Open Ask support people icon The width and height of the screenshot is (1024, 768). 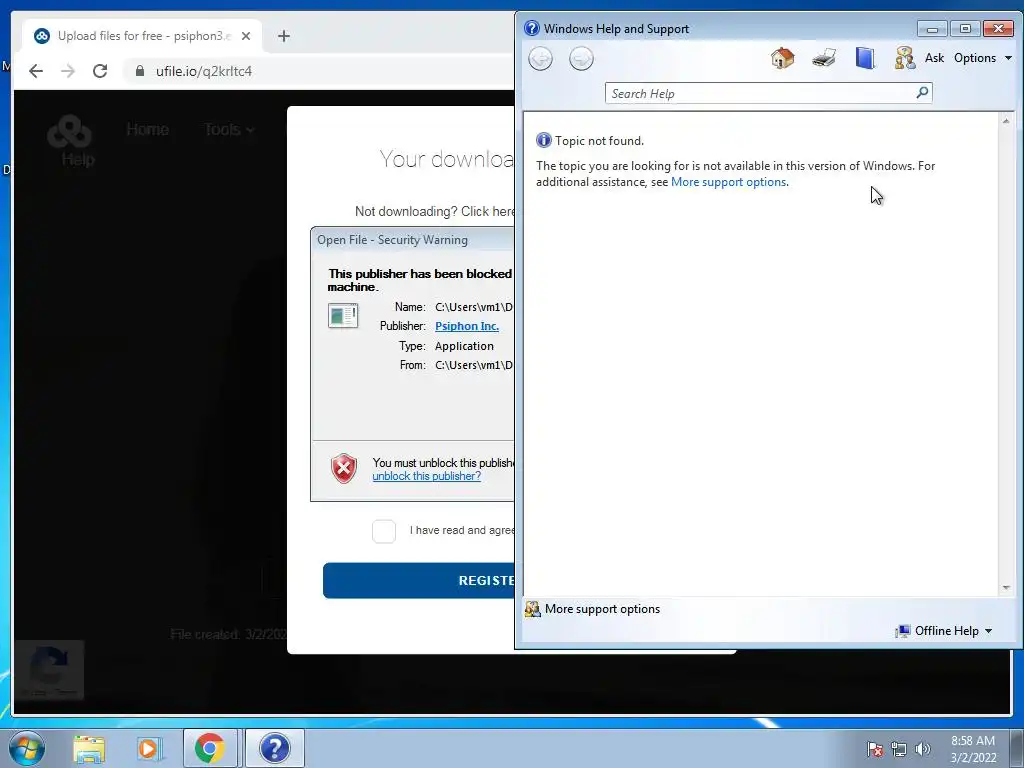coord(904,58)
